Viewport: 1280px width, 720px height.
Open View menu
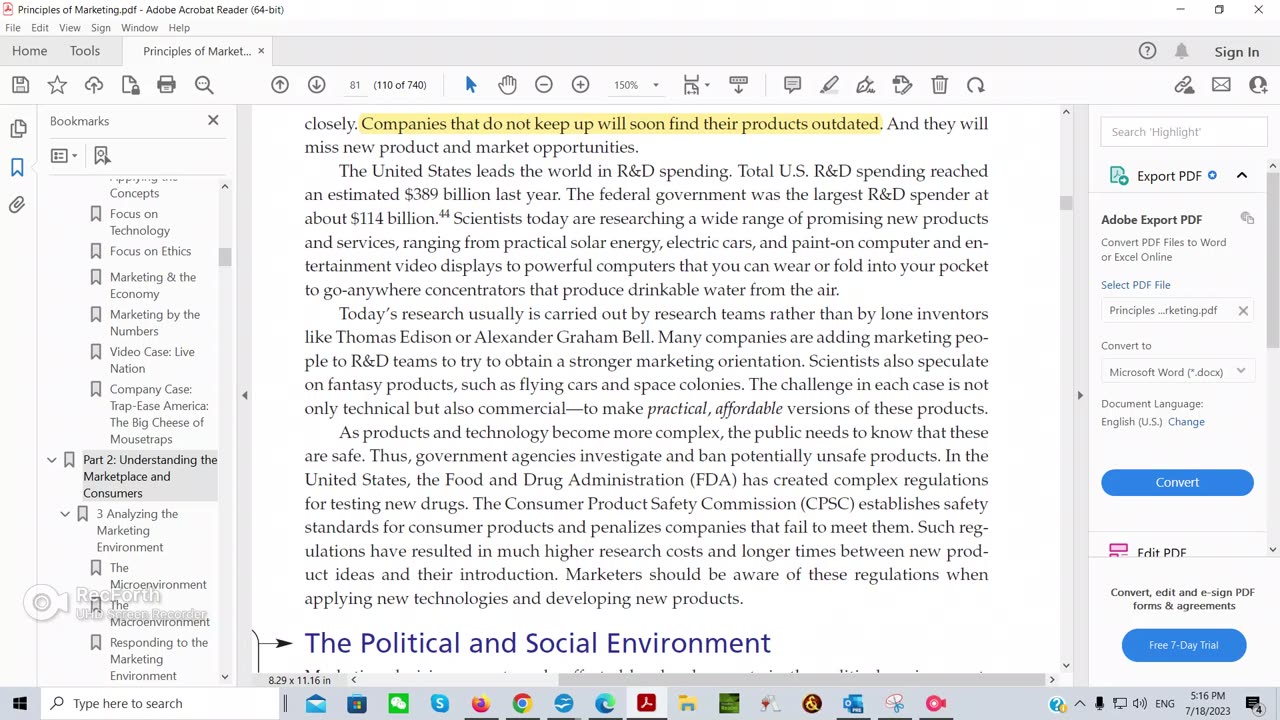[70, 28]
